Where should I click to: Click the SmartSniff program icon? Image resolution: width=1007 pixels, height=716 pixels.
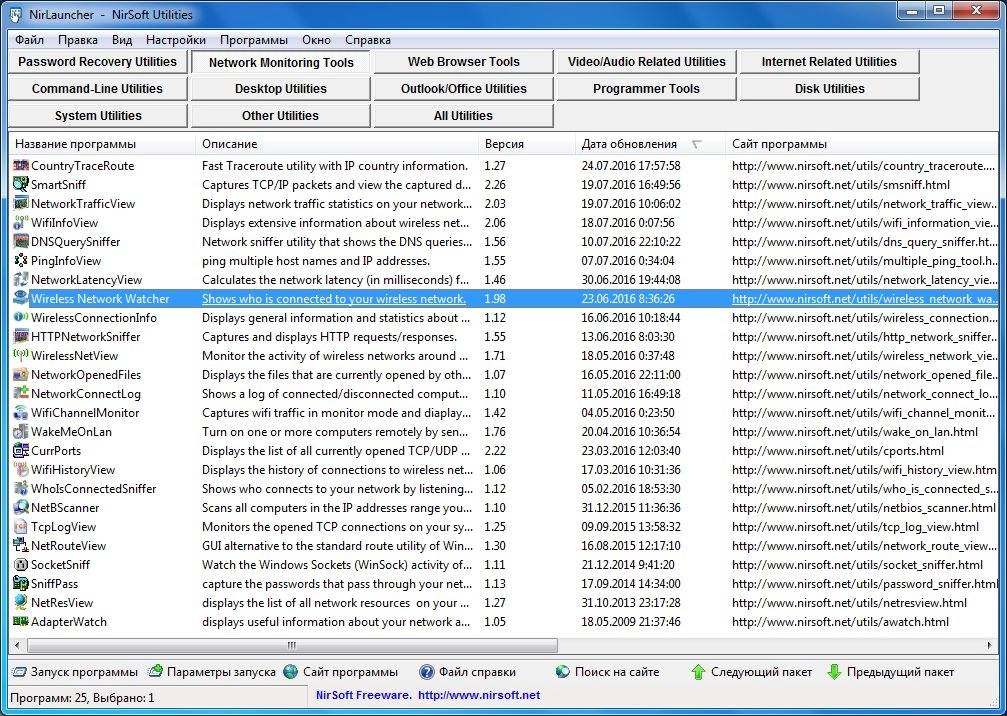(21, 185)
